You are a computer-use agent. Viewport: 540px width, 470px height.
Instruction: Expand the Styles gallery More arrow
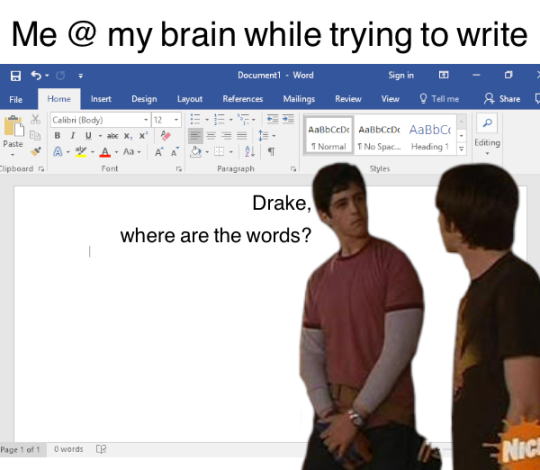point(461,149)
